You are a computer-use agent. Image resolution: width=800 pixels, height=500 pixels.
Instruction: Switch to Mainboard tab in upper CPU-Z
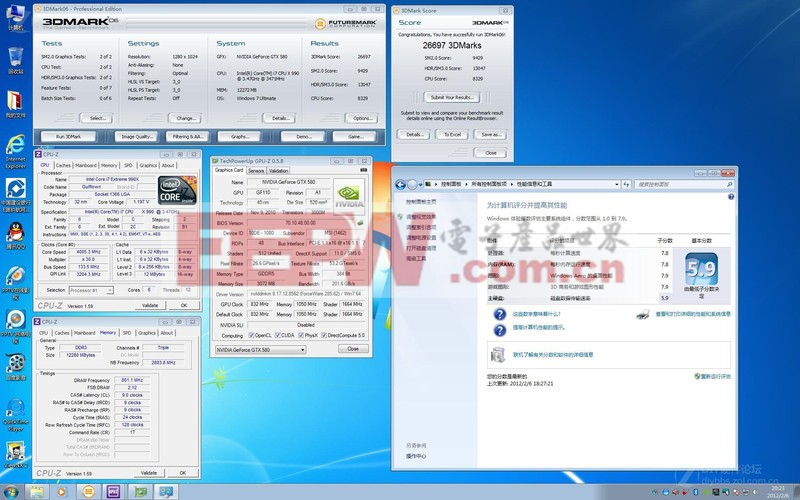coord(86,165)
